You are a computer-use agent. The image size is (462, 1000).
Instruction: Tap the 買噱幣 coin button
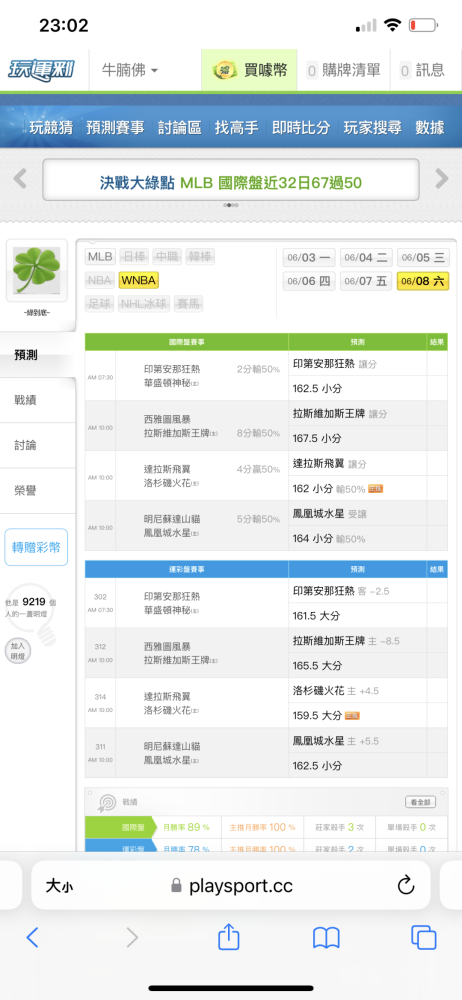coord(250,70)
